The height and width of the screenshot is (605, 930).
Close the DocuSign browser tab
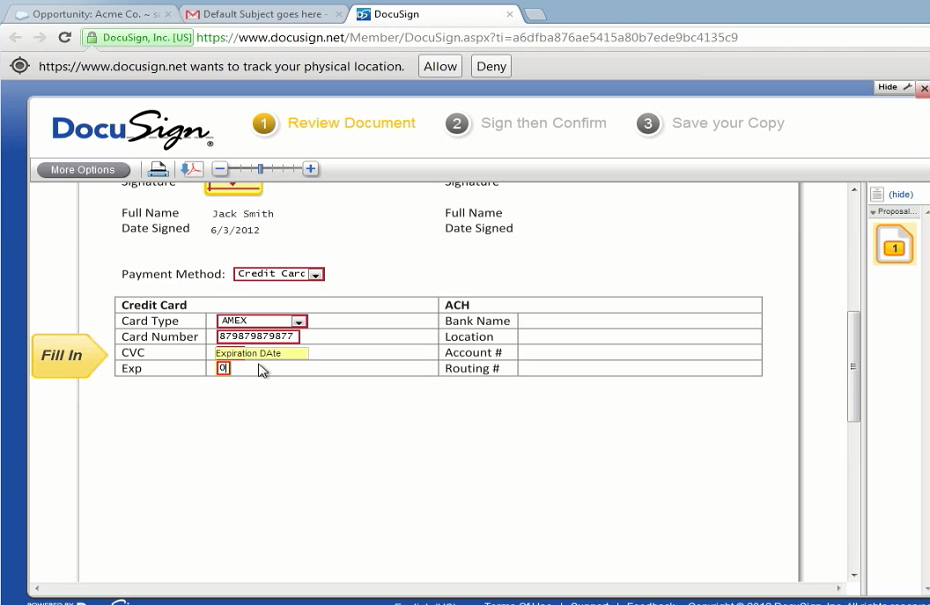[x=509, y=14]
